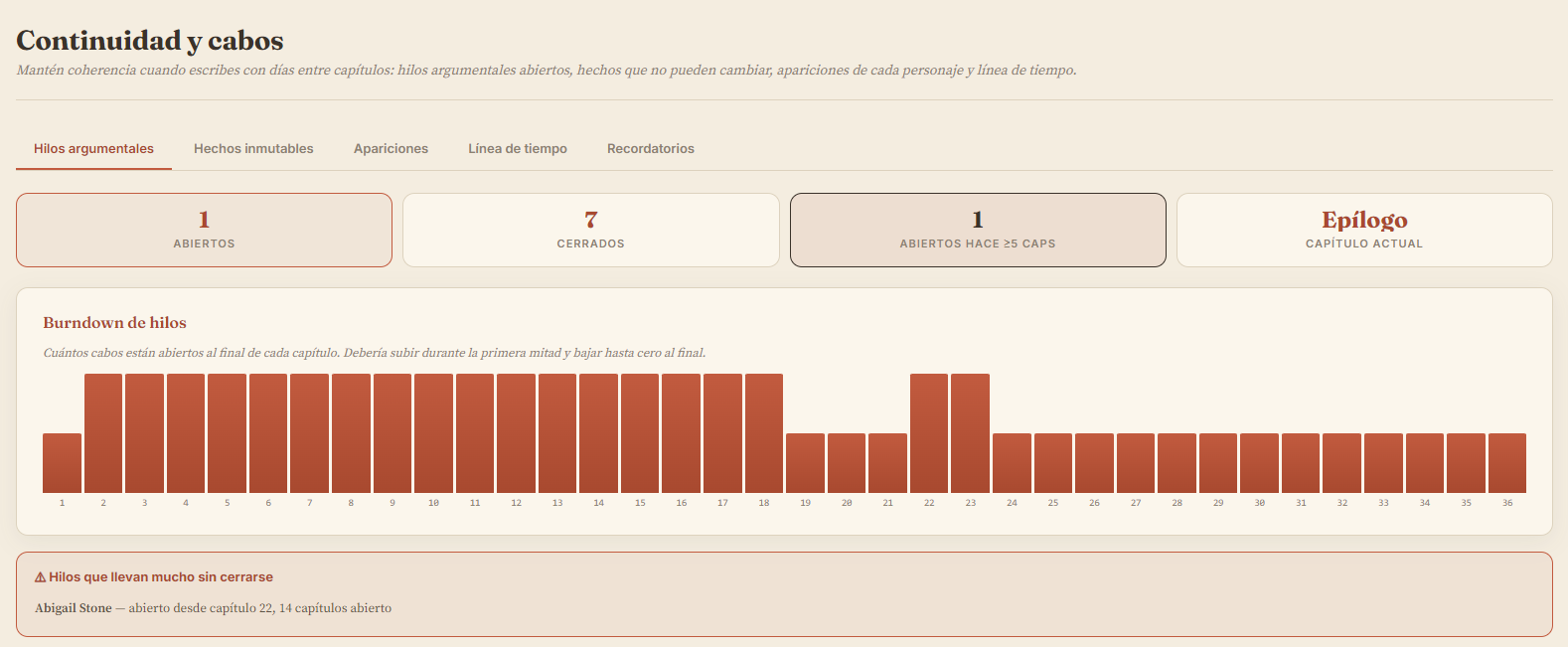Open the Hechos inmutables tab
The image size is (1568, 647).
click(253, 149)
